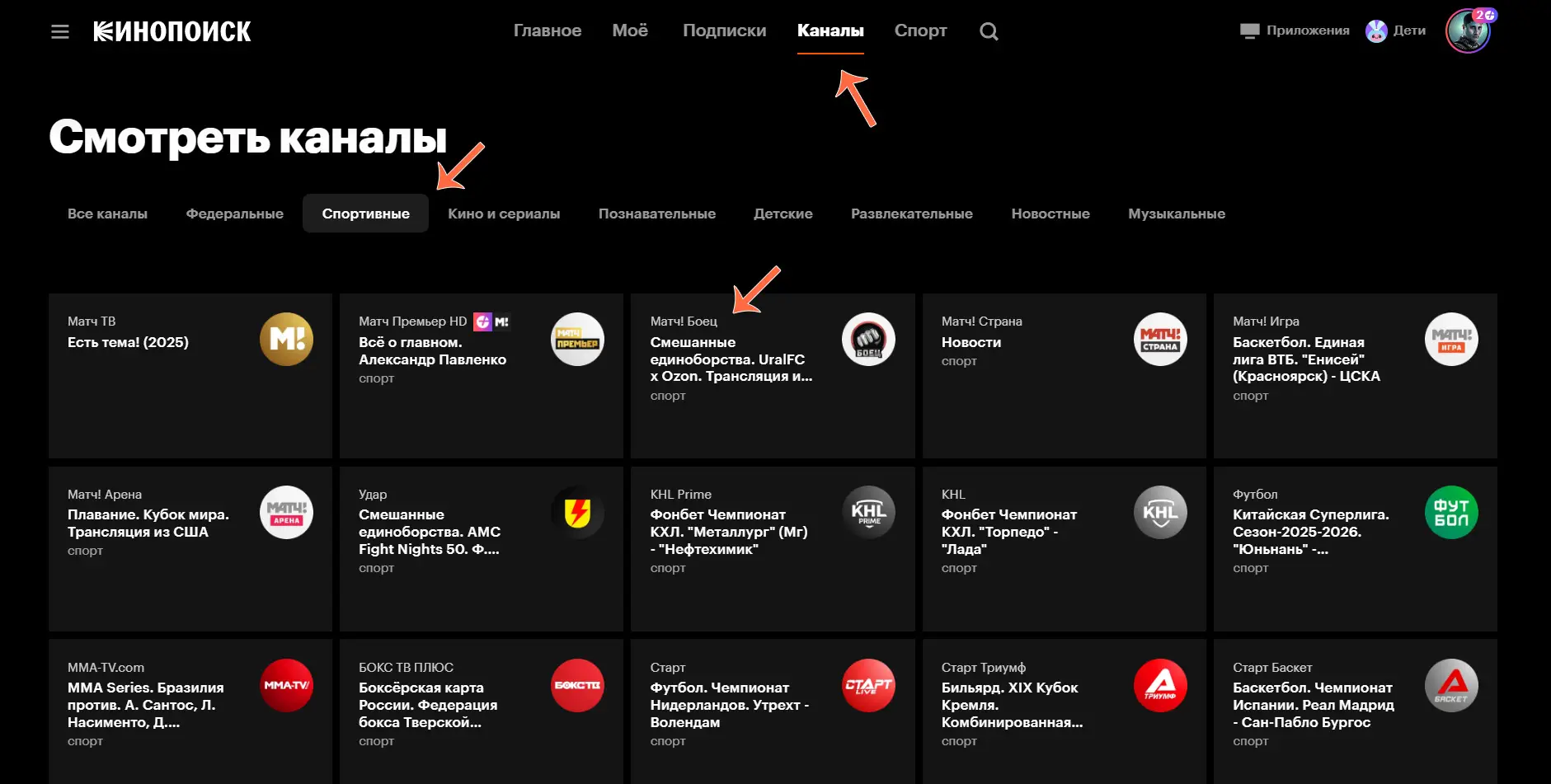Click the Kids profile bunny icon

[x=1376, y=31]
